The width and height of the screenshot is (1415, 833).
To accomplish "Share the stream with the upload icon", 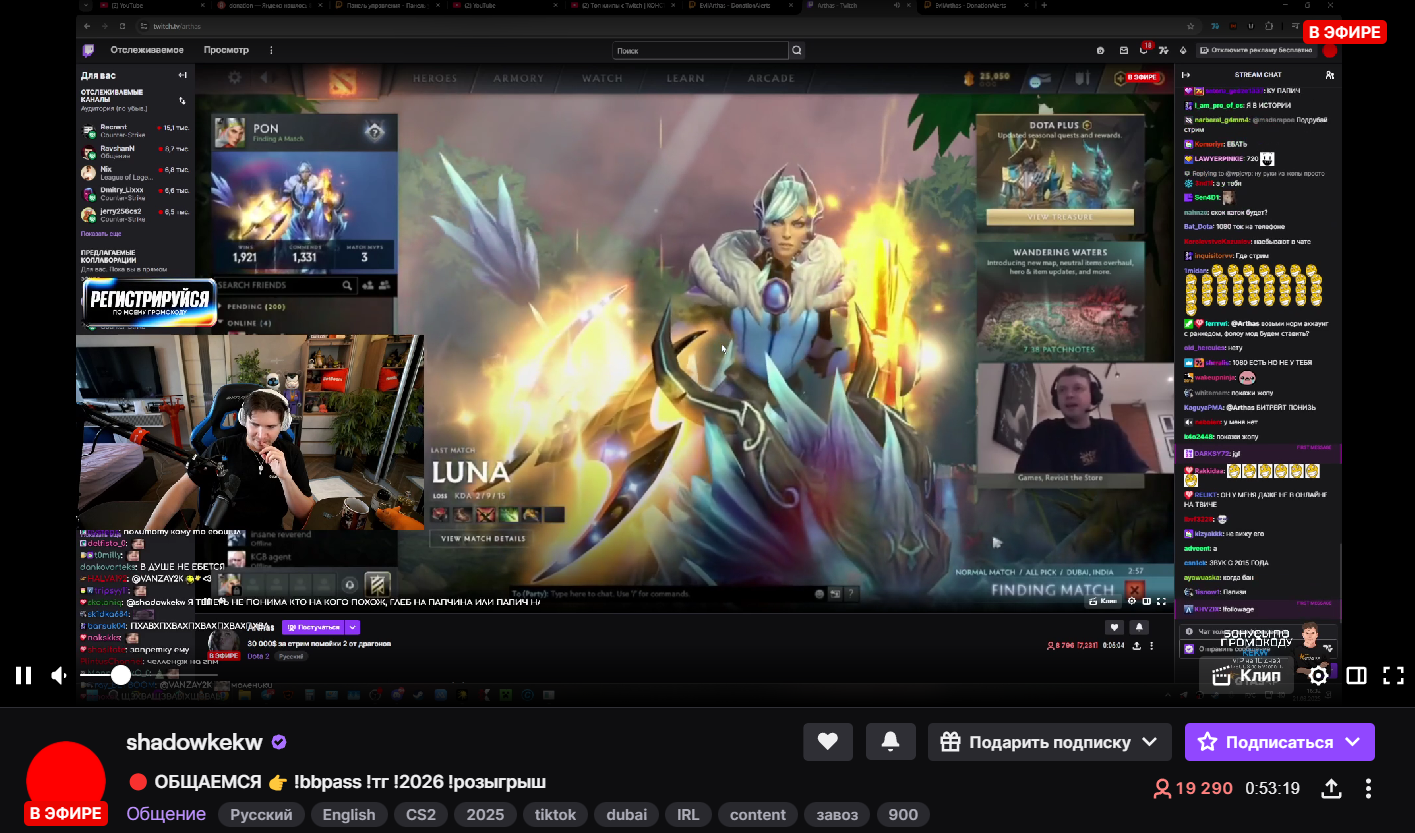I will click(x=1331, y=788).
